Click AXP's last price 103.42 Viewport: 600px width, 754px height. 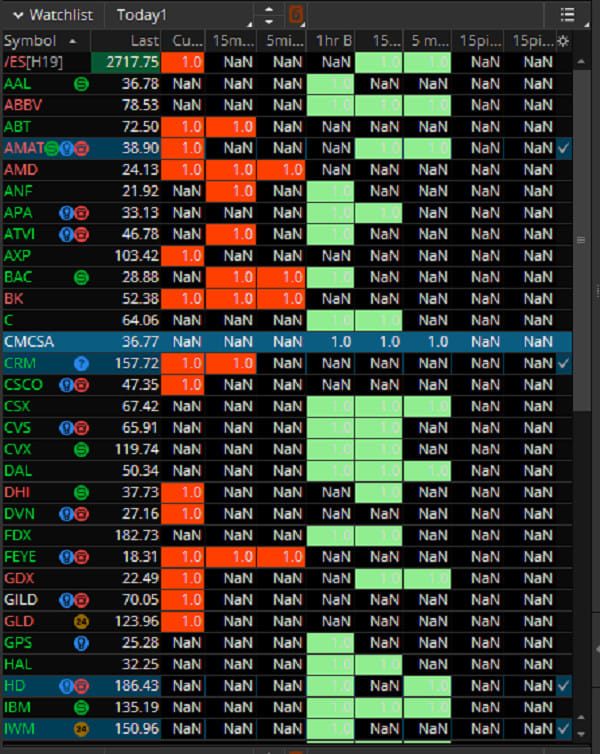(137, 256)
